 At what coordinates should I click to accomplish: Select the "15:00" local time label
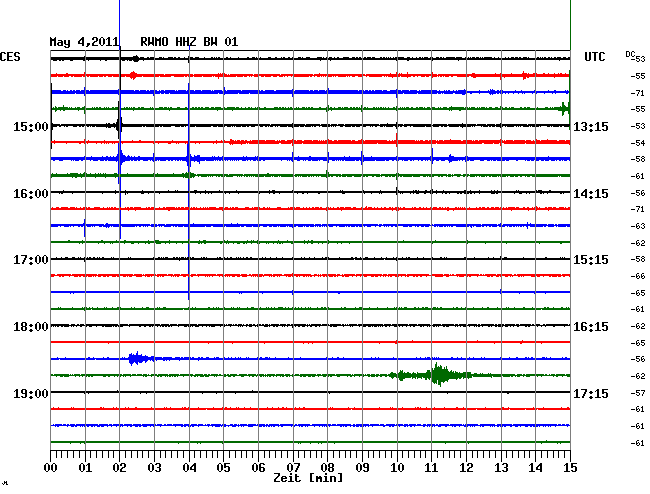pos(31,126)
